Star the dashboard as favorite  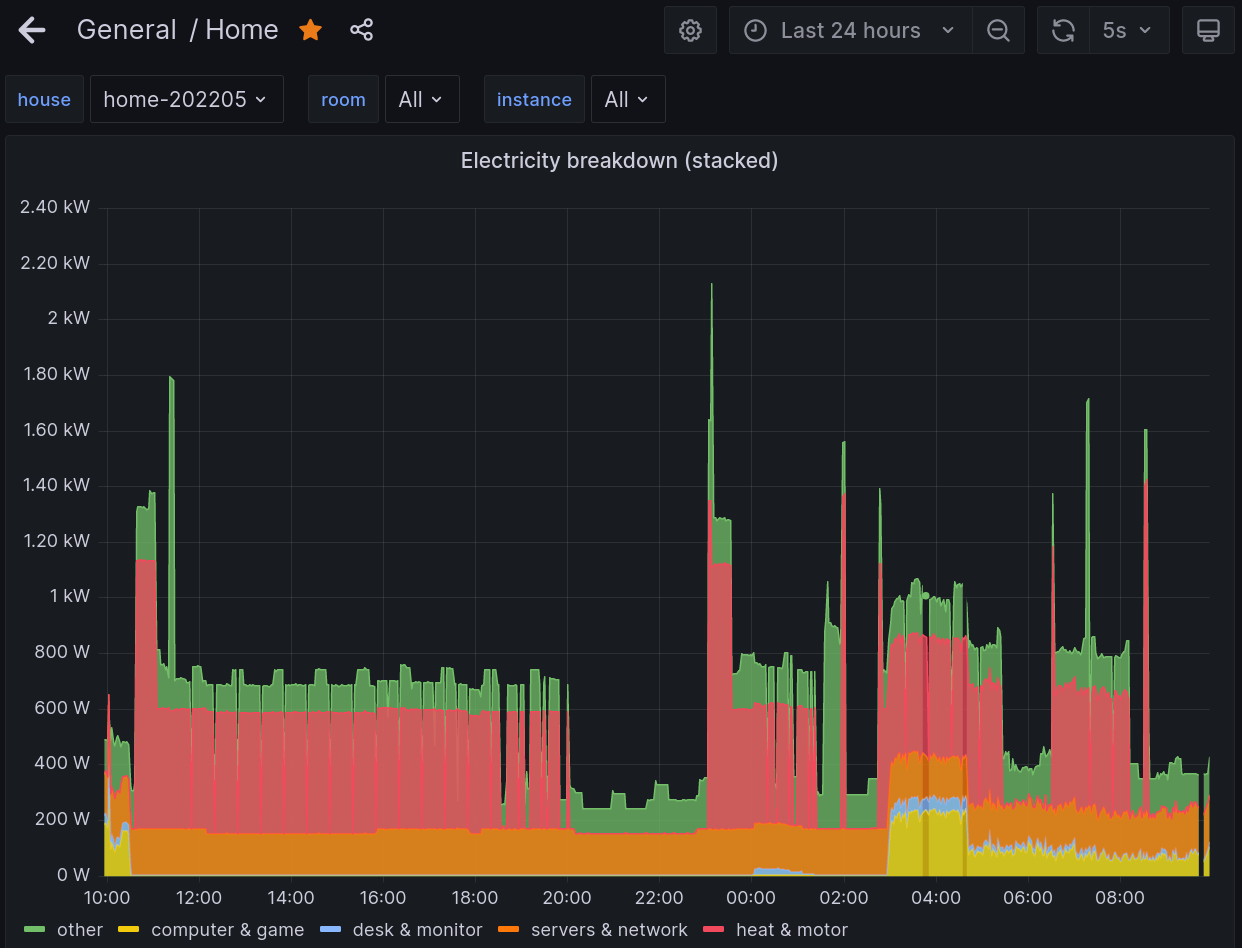click(x=311, y=30)
